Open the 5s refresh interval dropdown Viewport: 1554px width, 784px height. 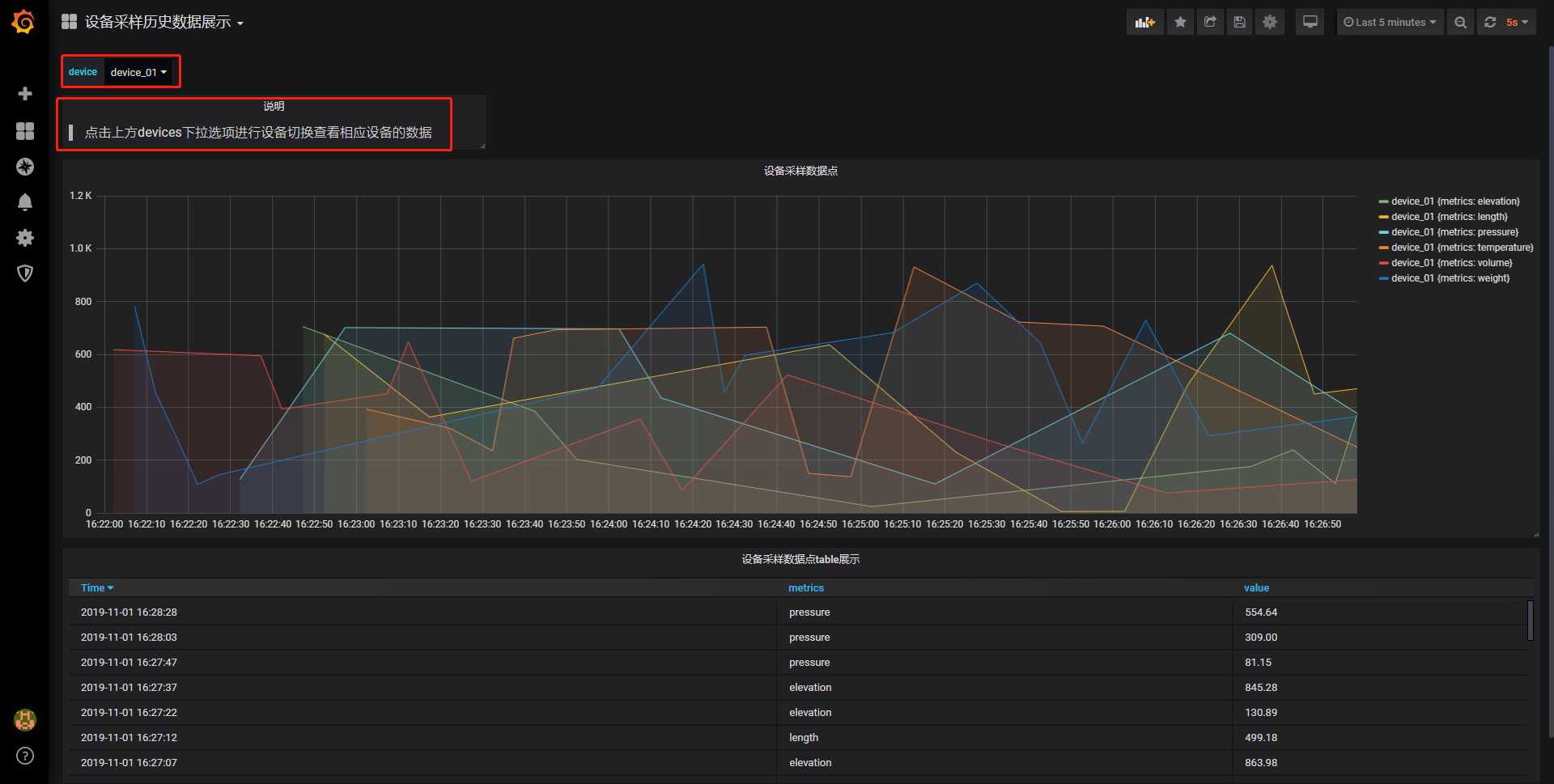click(1517, 22)
